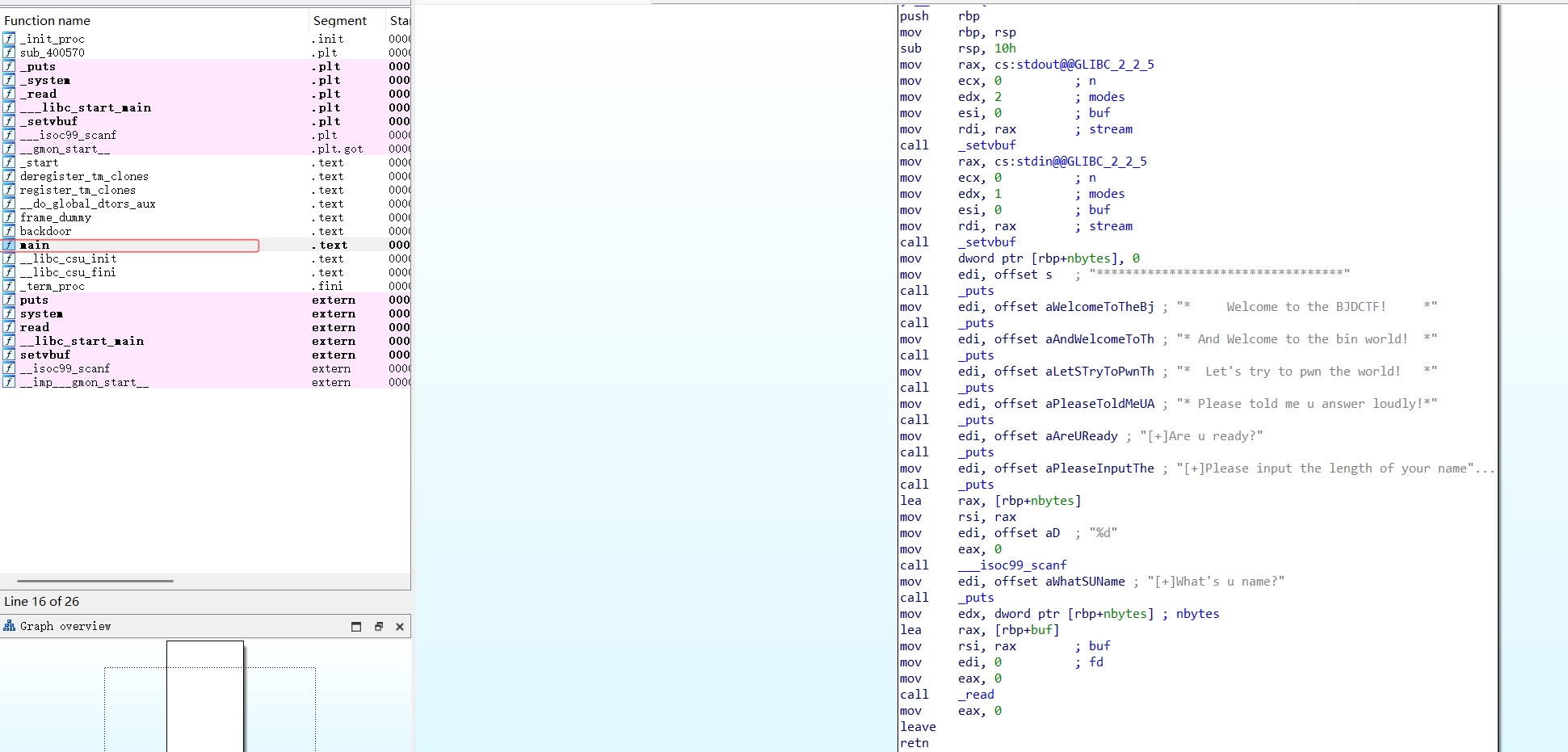Maximize the Graph overview panel

pos(356,627)
